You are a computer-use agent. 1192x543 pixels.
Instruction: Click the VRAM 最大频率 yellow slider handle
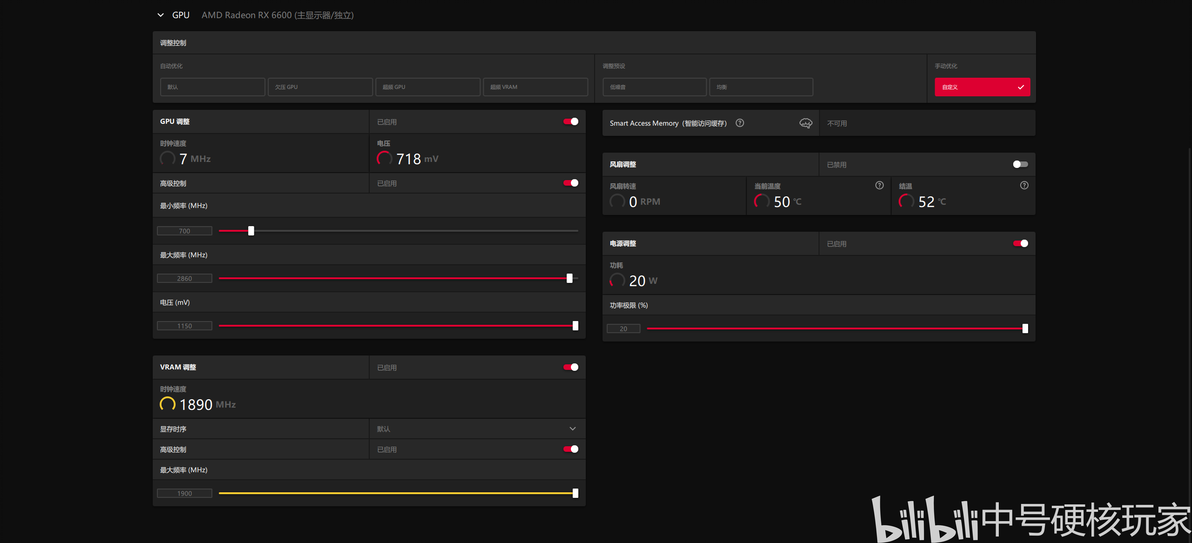pos(575,493)
